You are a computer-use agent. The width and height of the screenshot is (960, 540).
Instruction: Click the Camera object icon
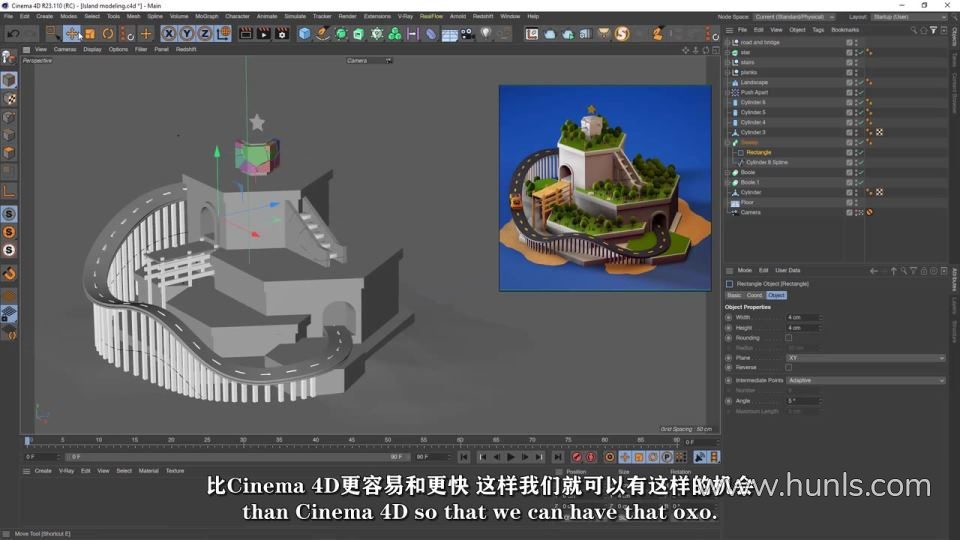pos(467,34)
